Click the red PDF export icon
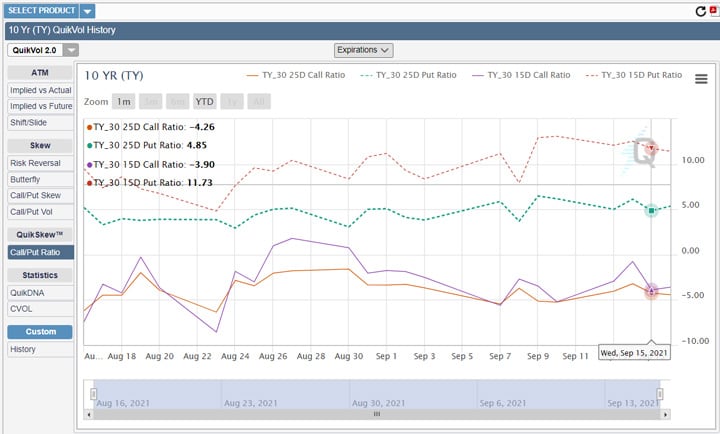720x434 pixels. point(713,11)
